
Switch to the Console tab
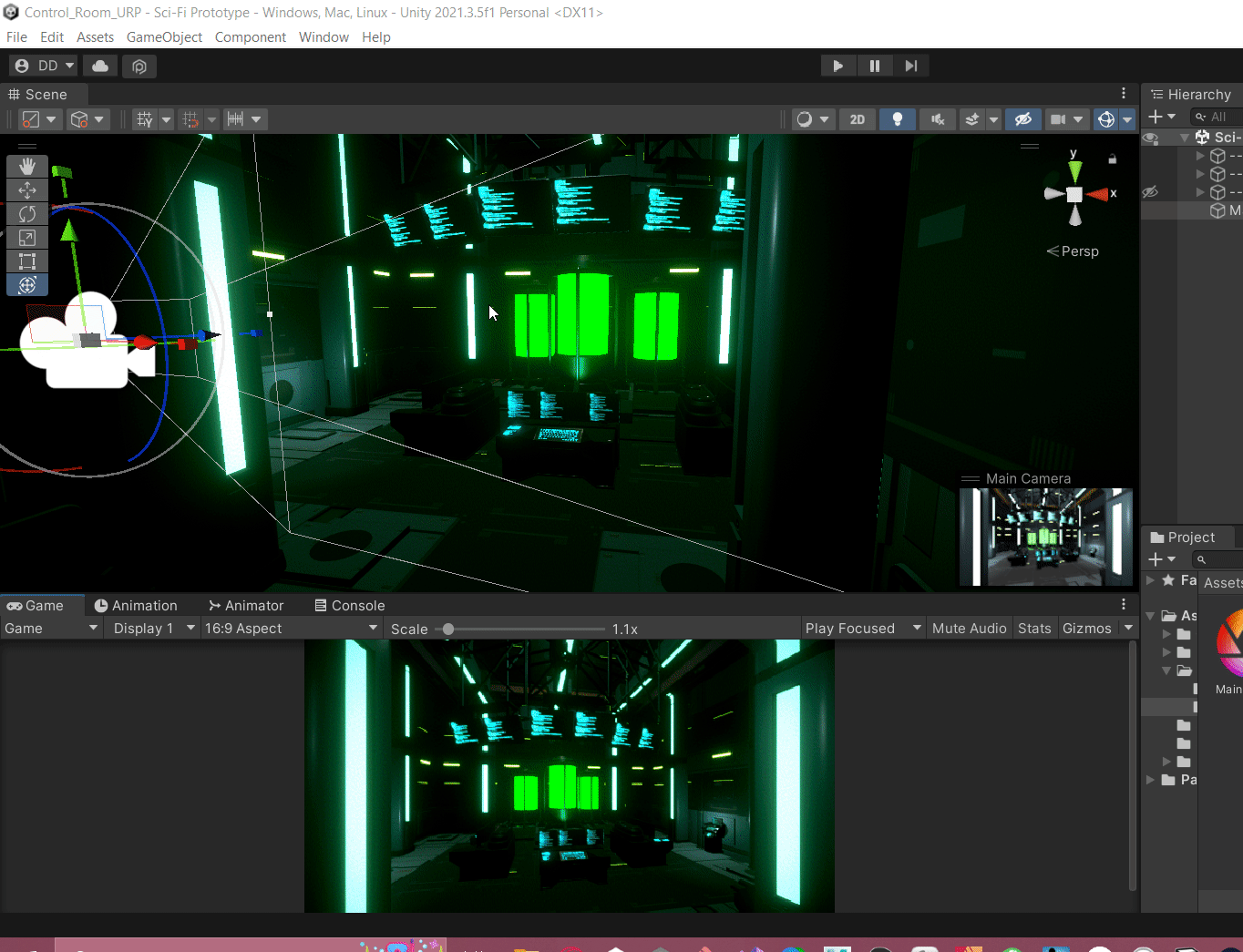[x=349, y=606]
